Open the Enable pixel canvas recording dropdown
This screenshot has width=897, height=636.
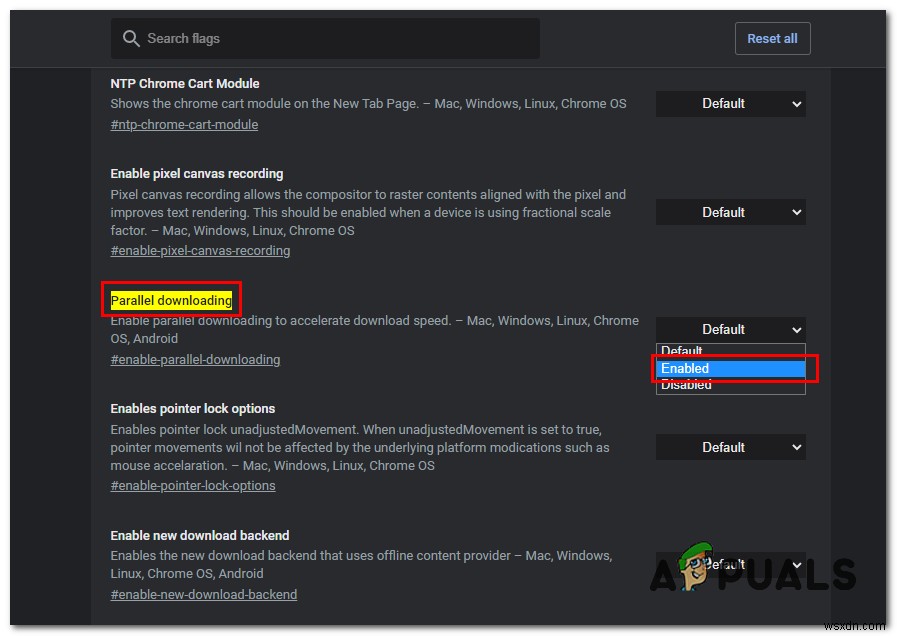point(730,212)
